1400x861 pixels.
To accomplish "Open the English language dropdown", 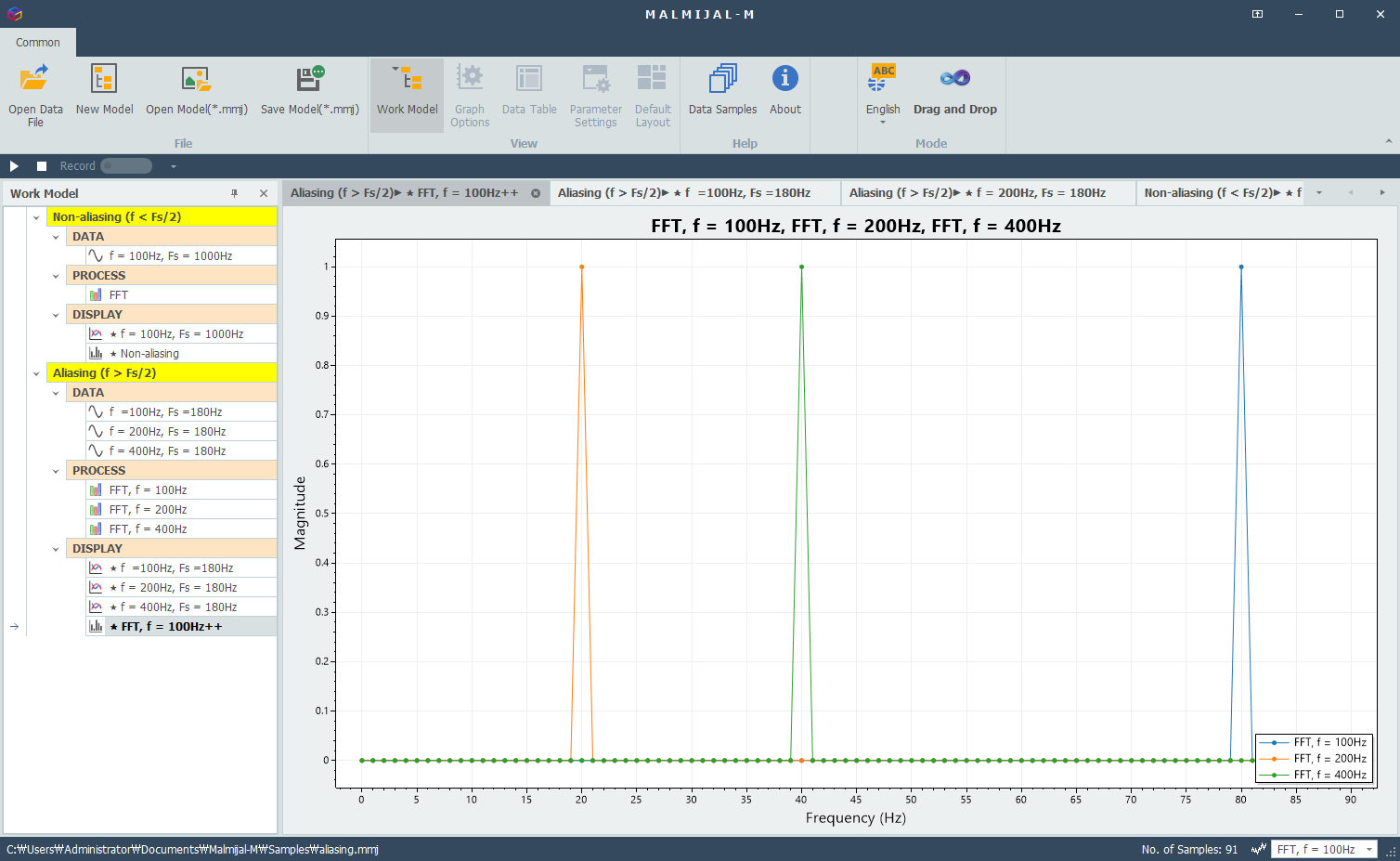I will pyautogui.click(x=883, y=95).
